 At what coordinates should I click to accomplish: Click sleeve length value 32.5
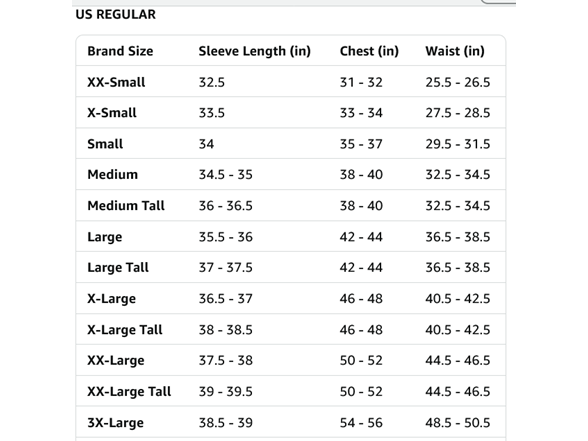[x=212, y=82]
